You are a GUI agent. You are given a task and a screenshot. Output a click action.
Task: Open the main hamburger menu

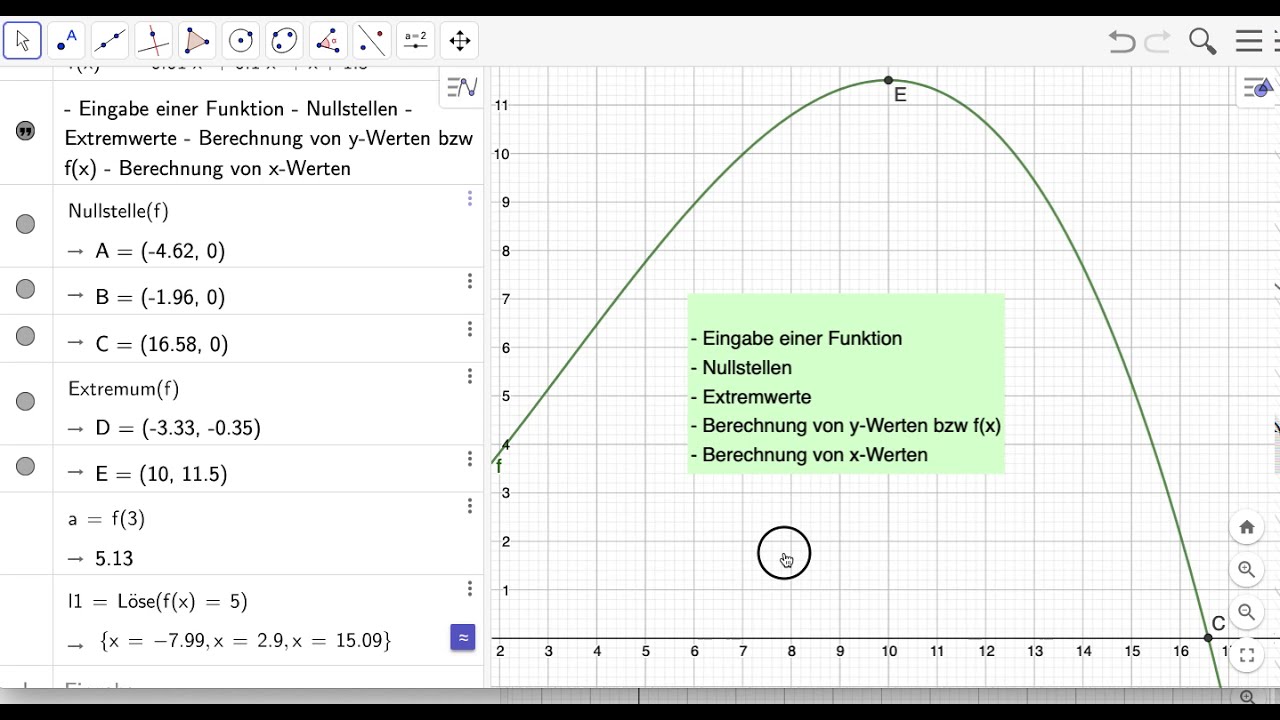click(x=1249, y=41)
